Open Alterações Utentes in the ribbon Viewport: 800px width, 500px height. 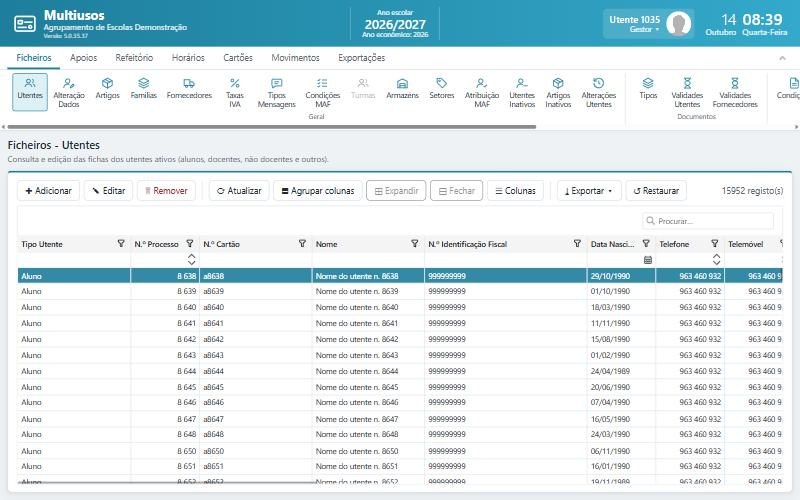[598, 92]
